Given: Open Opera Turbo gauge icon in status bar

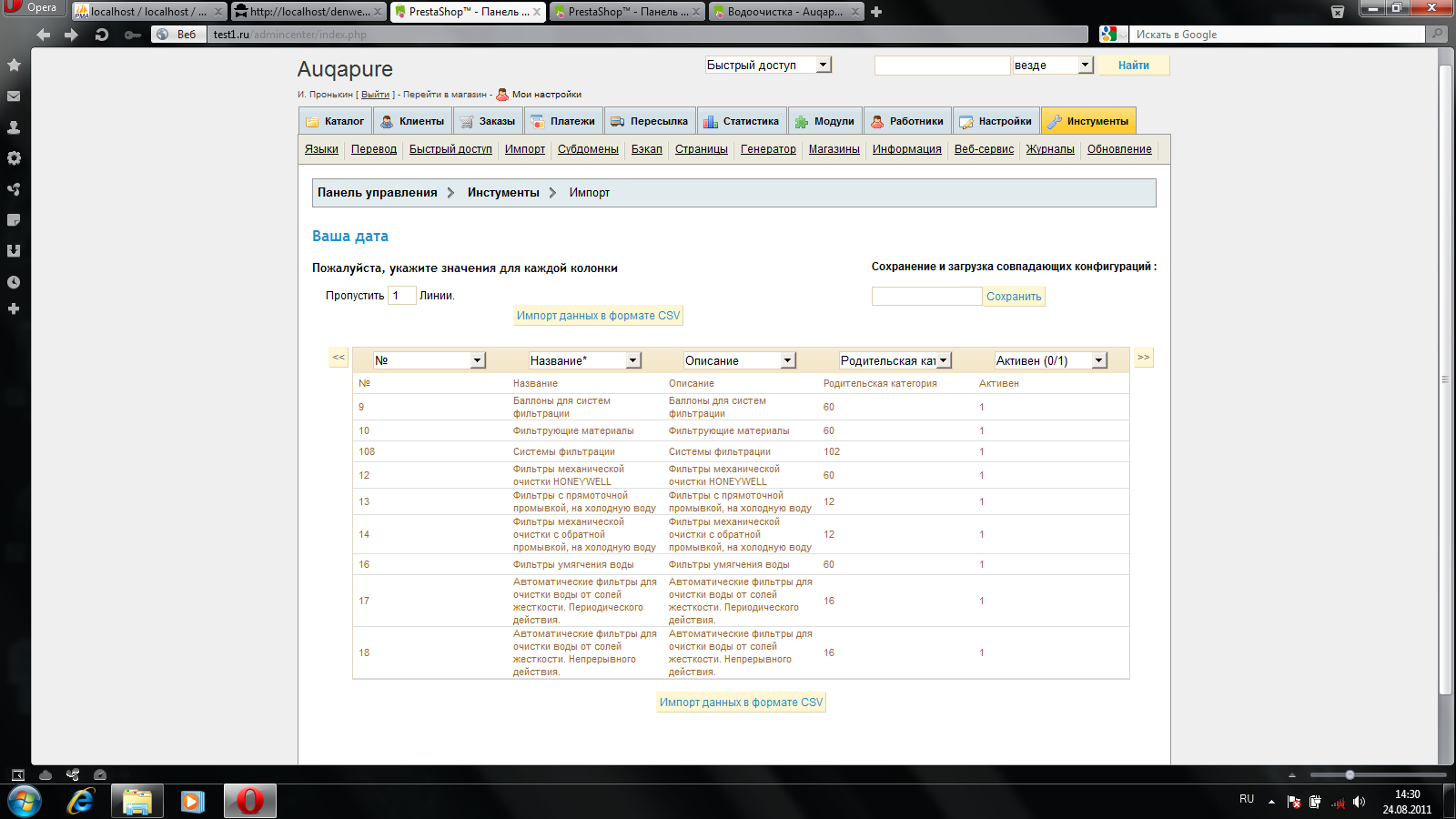Looking at the screenshot, I should pos(100,775).
